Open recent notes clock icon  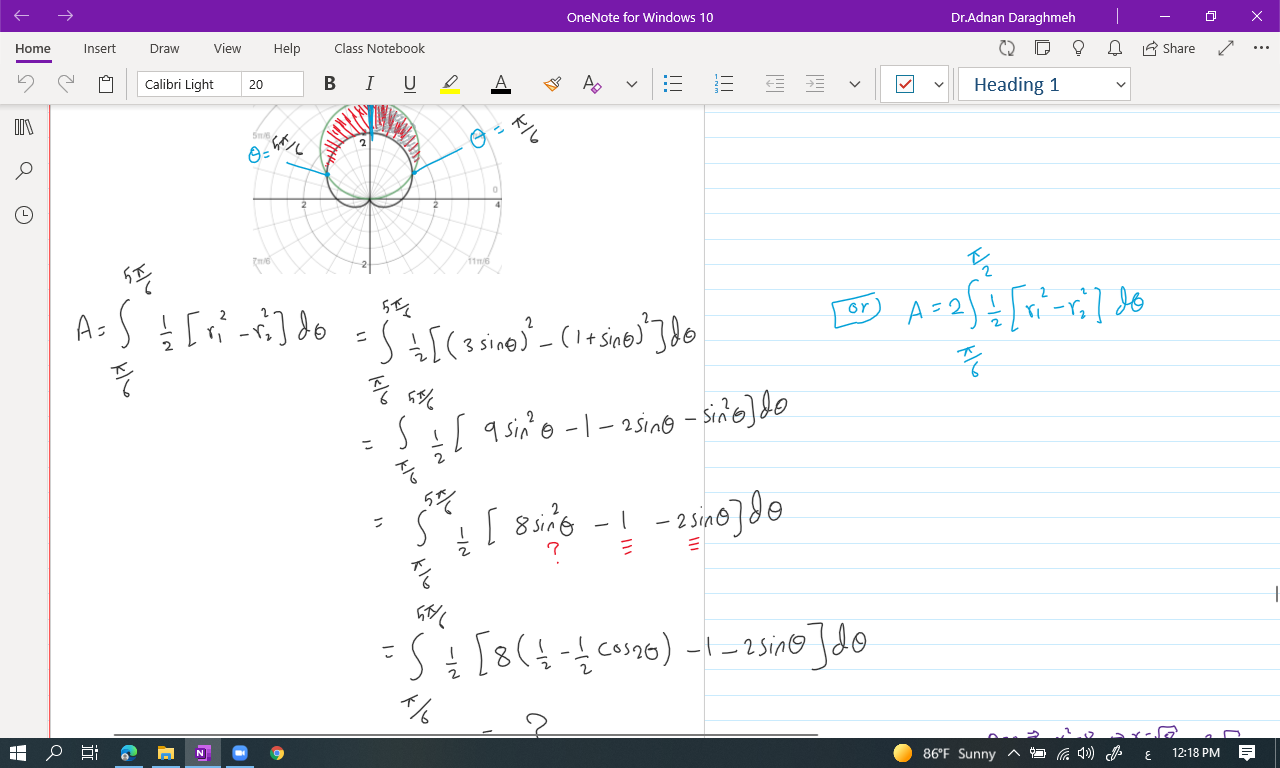tap(24, 215)
